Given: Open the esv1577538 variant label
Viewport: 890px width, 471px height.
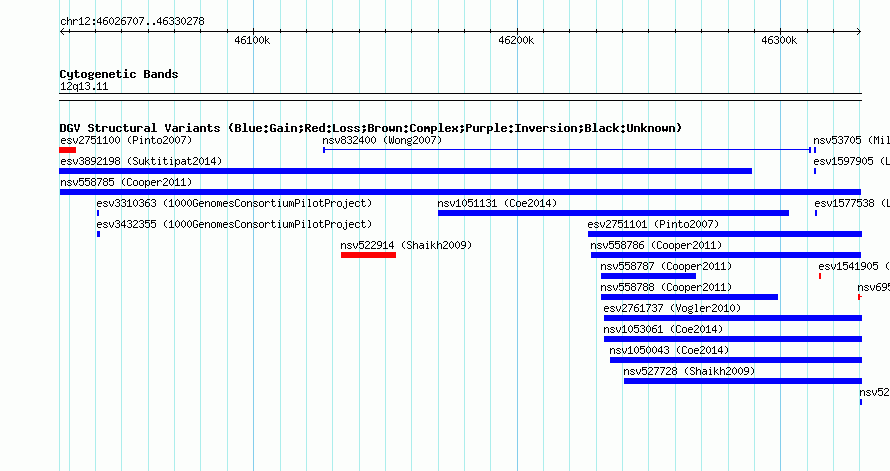Looking at the screenshot, I should pyautogui.click(x=851, y=203).
